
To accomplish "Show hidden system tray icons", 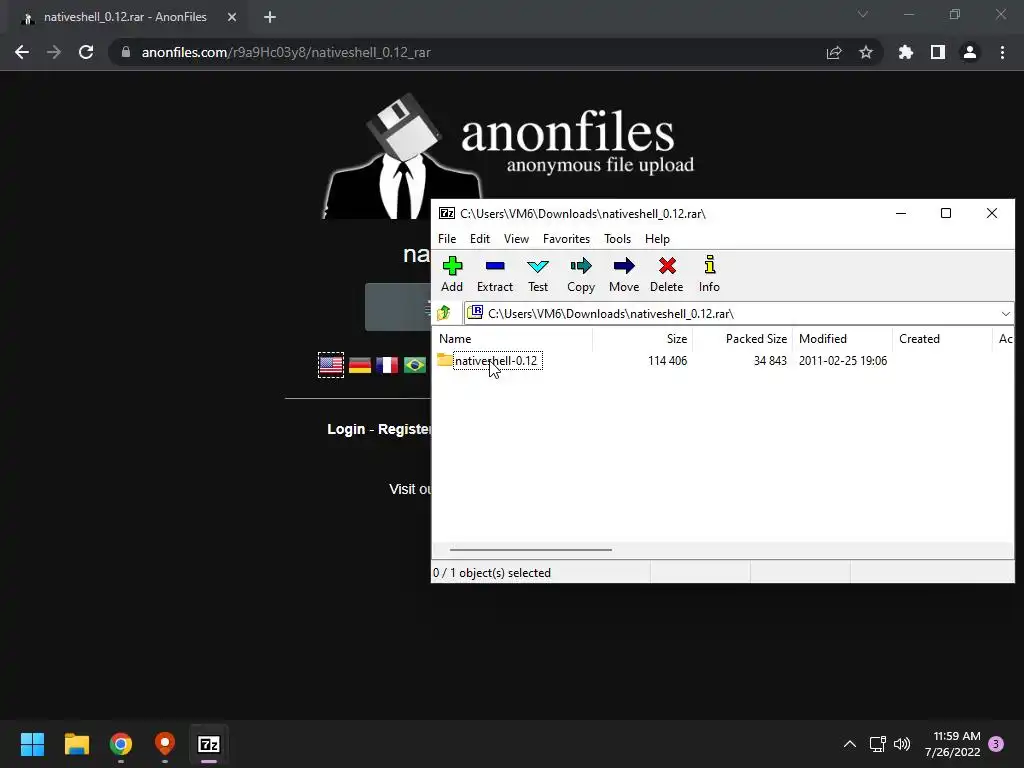I will click(x=850, y=744).
